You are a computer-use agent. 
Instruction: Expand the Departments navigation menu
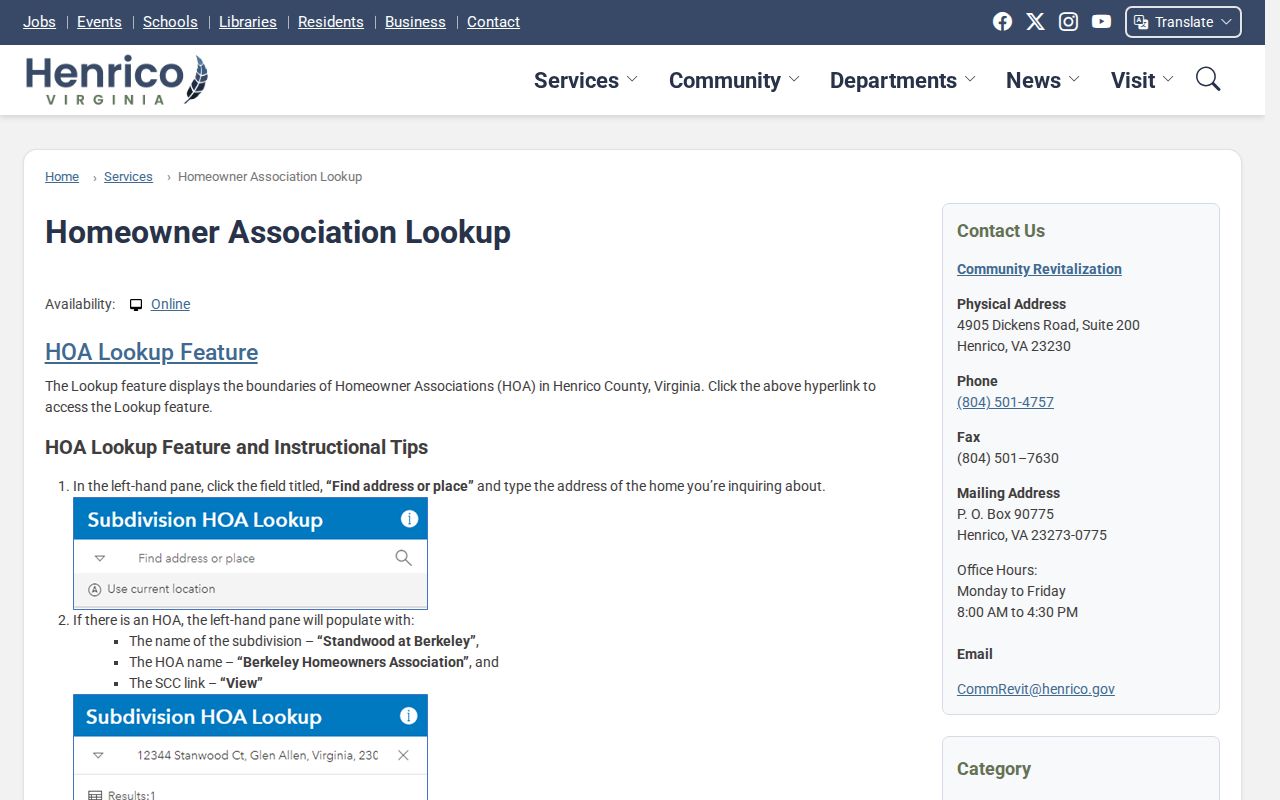[x=903, y=80]
